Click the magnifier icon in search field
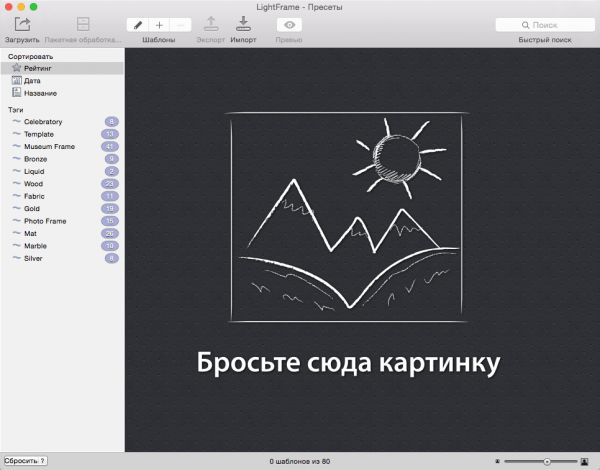Viewport: 600px width, 470px height. [x=525, y=25]
